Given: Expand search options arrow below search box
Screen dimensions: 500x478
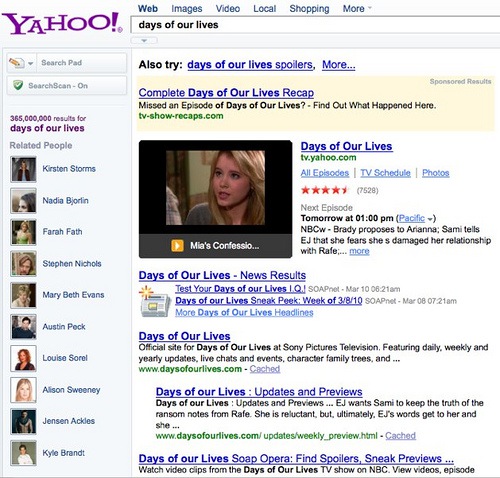Looking at the screenshot, I should (144, 41).
